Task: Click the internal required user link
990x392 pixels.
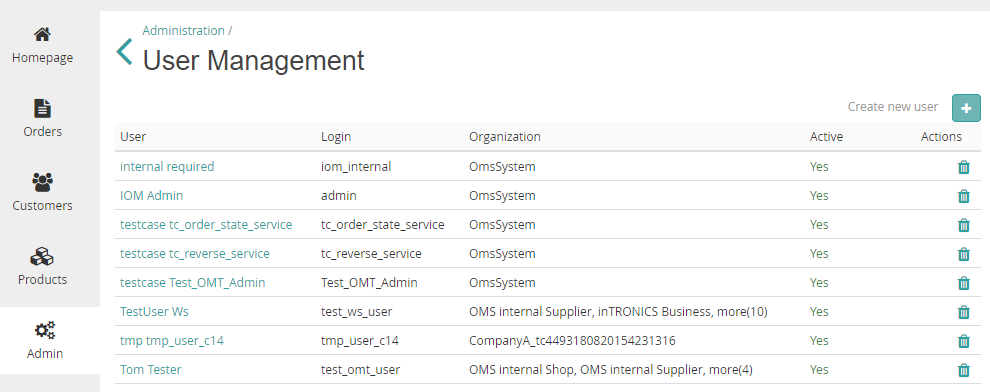Action: tap(167, 167)
